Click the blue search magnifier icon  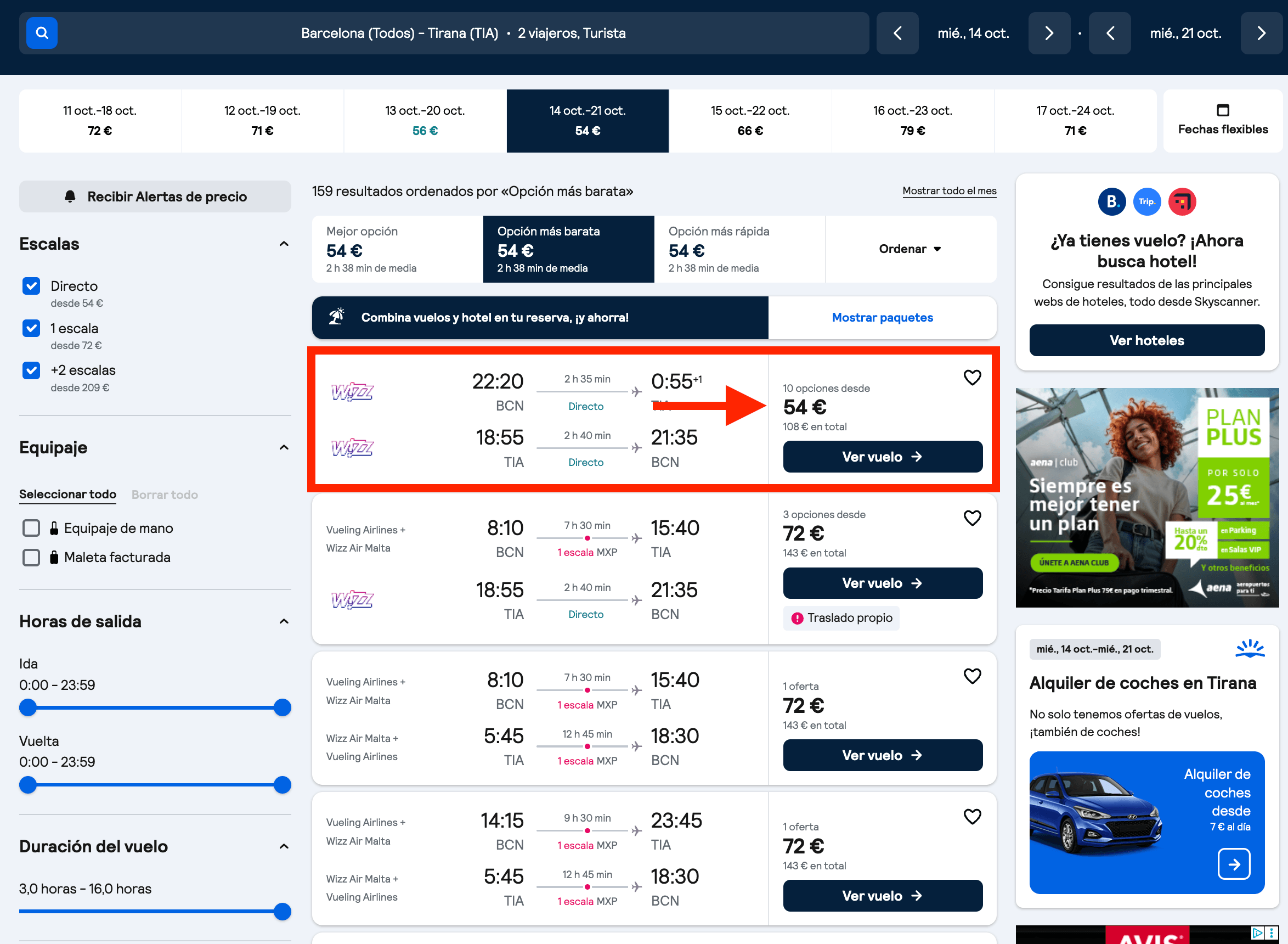coord(42,33)
